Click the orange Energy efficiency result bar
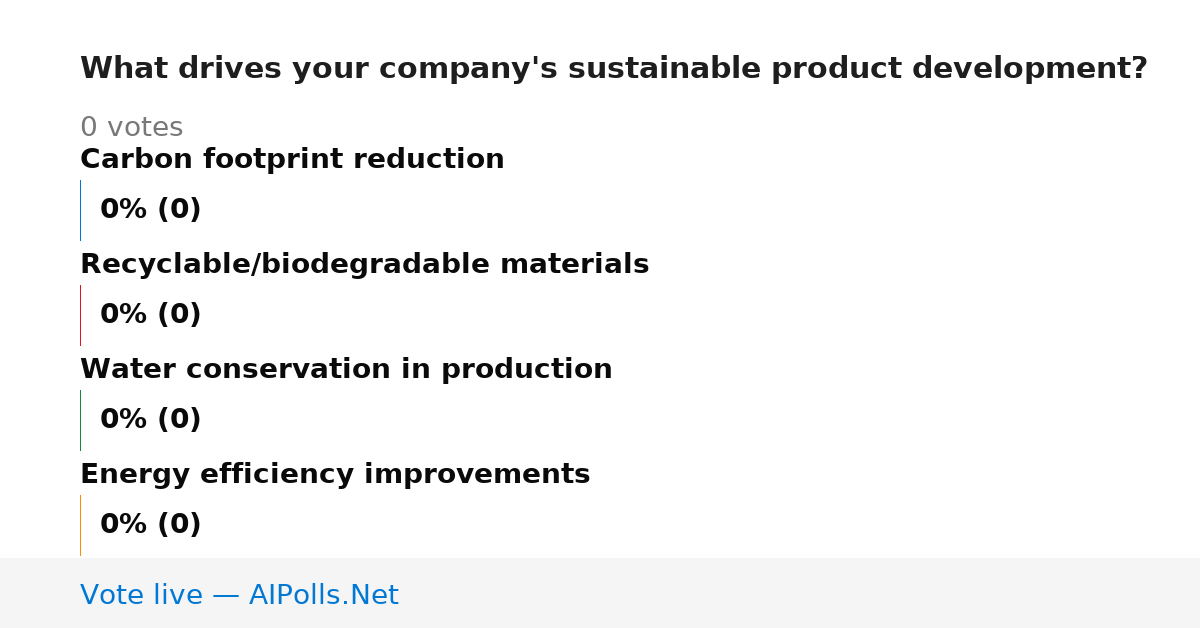The height and width of the screenshot is (628, 1200). click(80, 525)
